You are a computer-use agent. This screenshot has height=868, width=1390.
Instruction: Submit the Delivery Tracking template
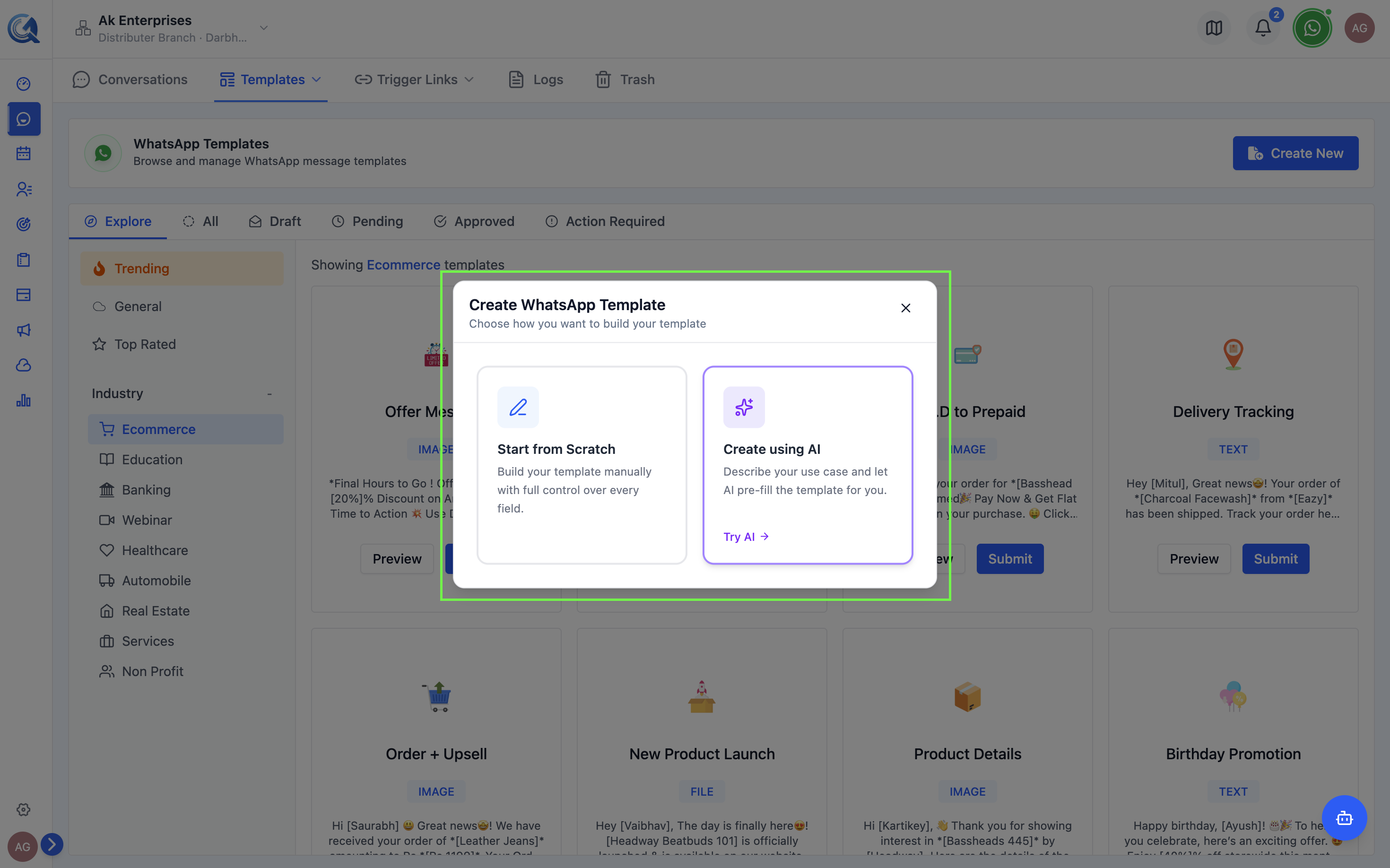pos(1276,559)
